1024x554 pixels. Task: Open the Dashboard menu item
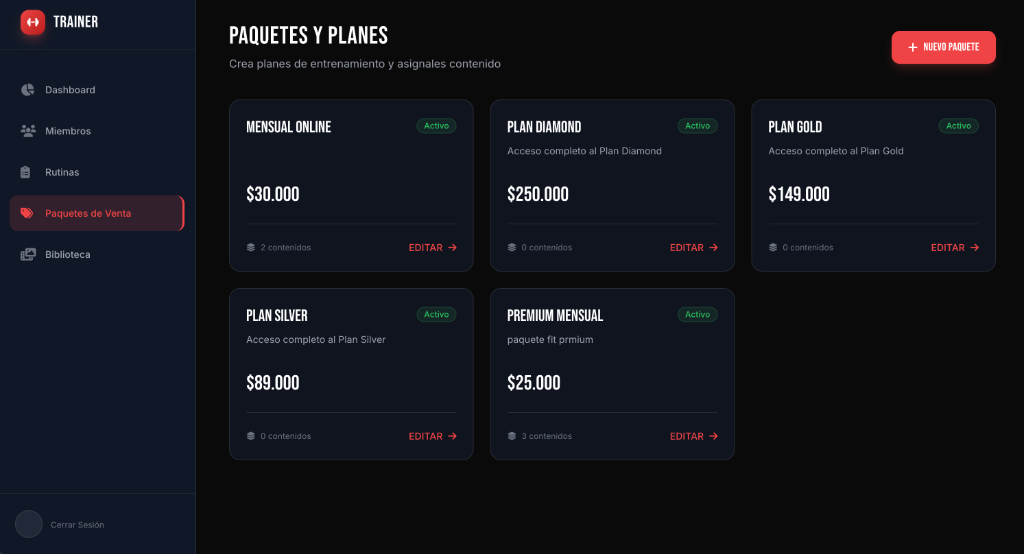(x=70, y=90)
